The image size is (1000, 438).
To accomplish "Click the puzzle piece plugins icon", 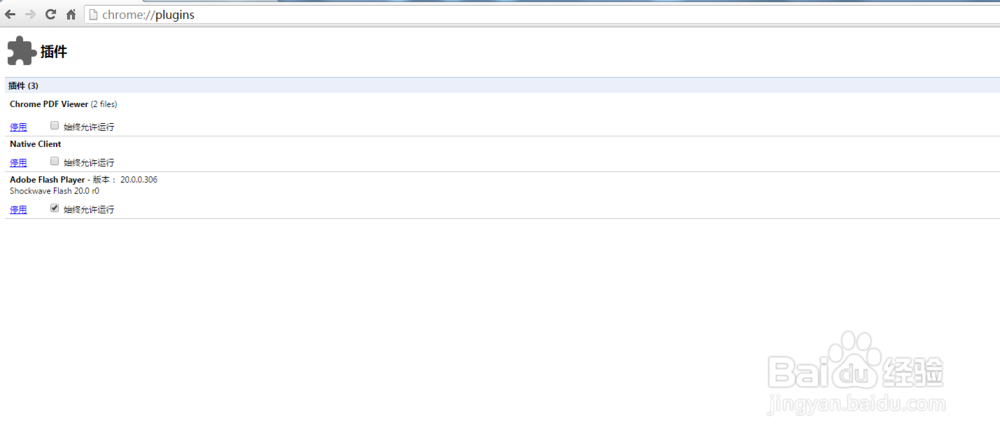I will (20, 51).
